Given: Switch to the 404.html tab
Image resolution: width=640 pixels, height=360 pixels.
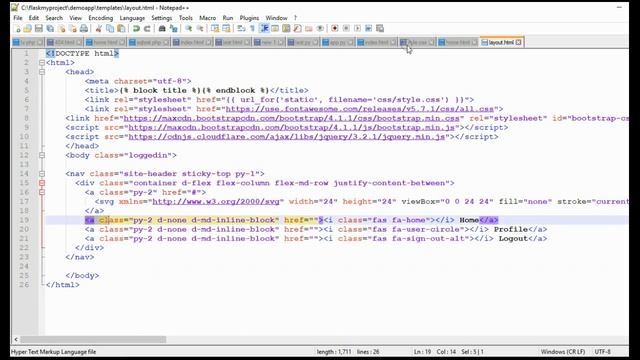Looking at the screenshot, I should [64, 42].
